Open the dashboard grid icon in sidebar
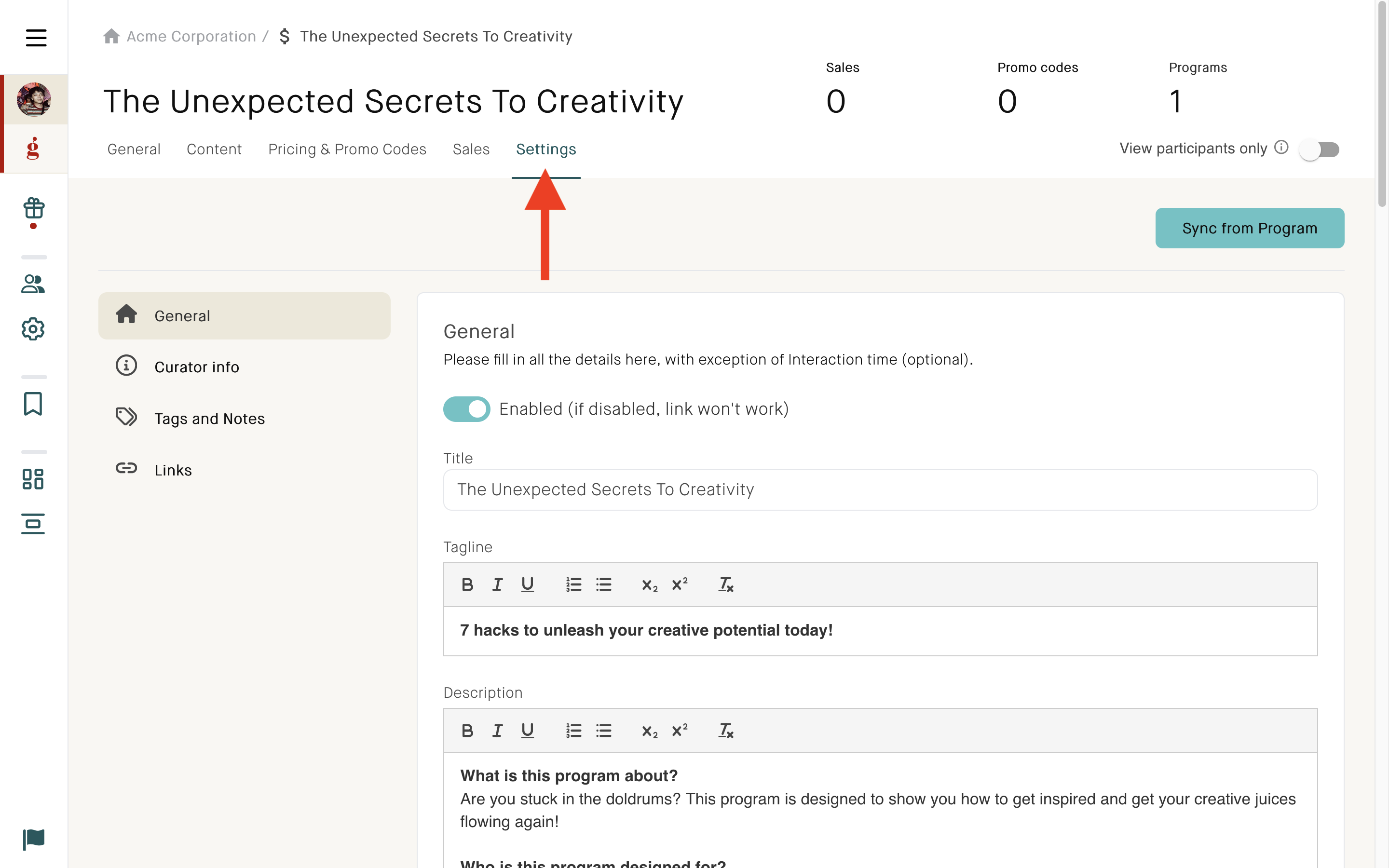1389x868 pixels. click(x=33, y=479)
